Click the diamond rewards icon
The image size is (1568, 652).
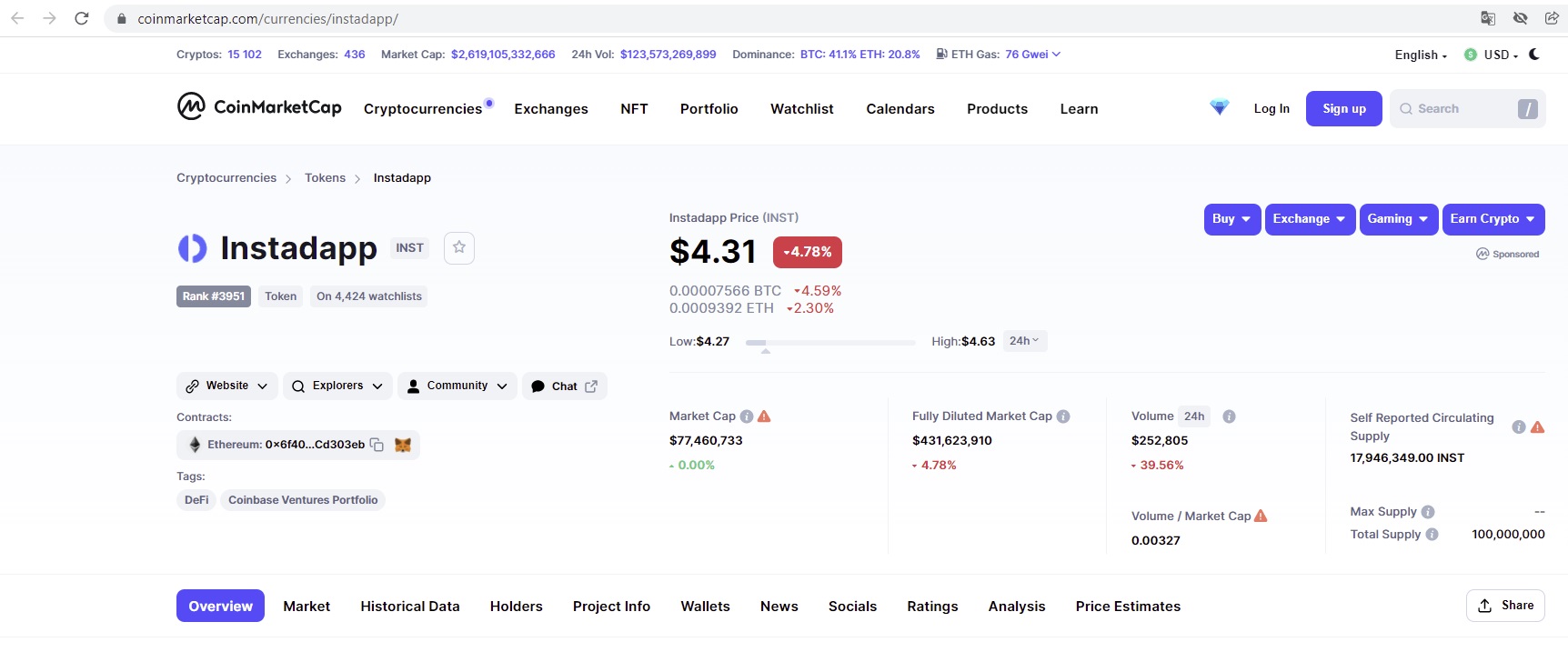point(1220,108)
